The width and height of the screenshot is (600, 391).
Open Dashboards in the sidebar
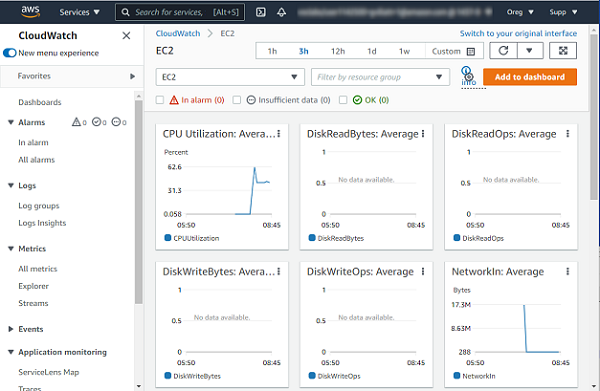(x=40, y=102)
